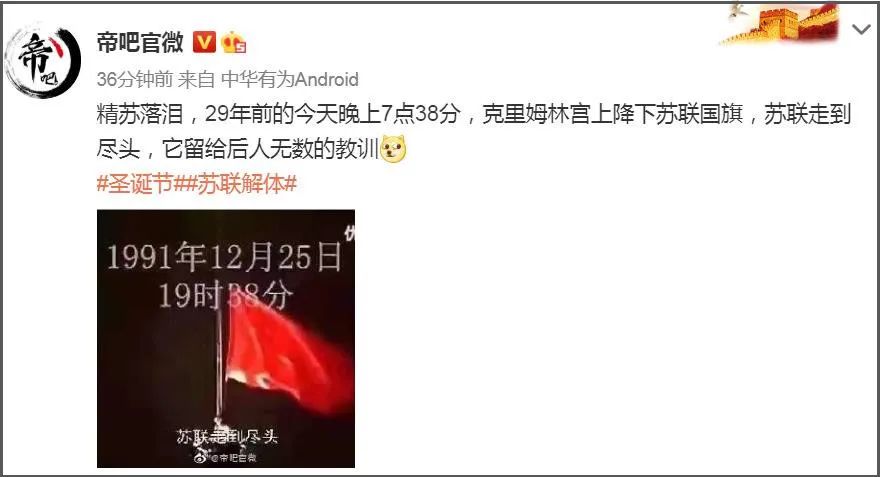Click the 19时38分 time text in the image
This screenshot has height=477, width=880.
[x=226, y=295]
